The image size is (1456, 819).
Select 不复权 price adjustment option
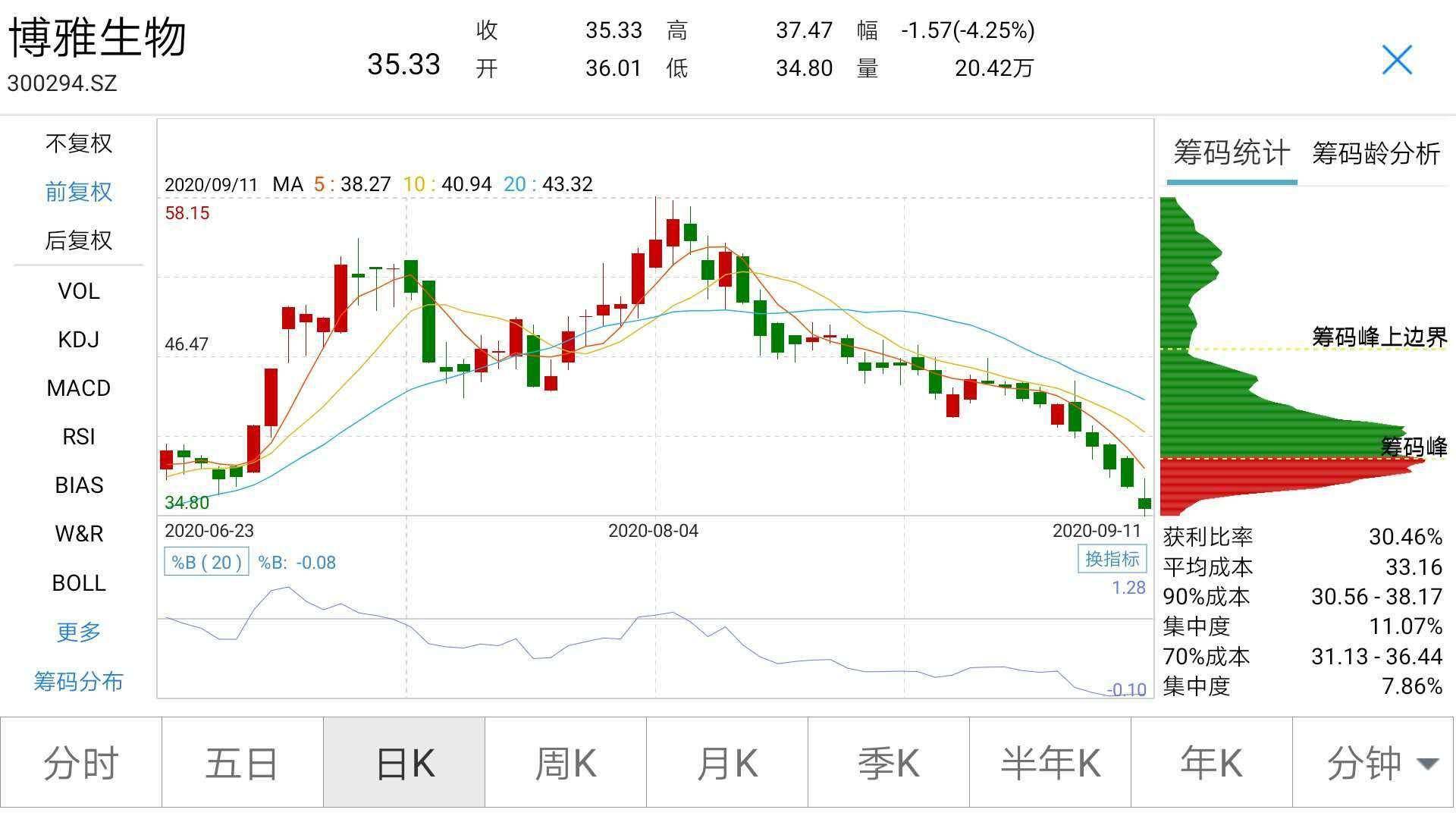point(79,143)
